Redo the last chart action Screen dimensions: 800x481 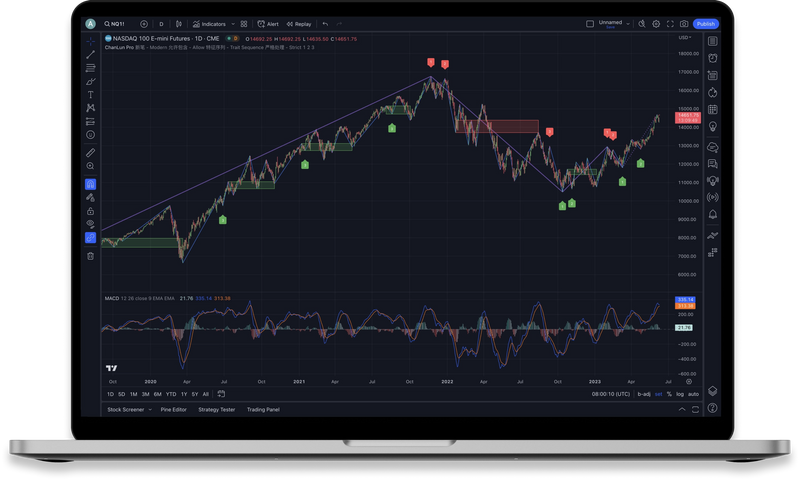click(x=339, y=24)
